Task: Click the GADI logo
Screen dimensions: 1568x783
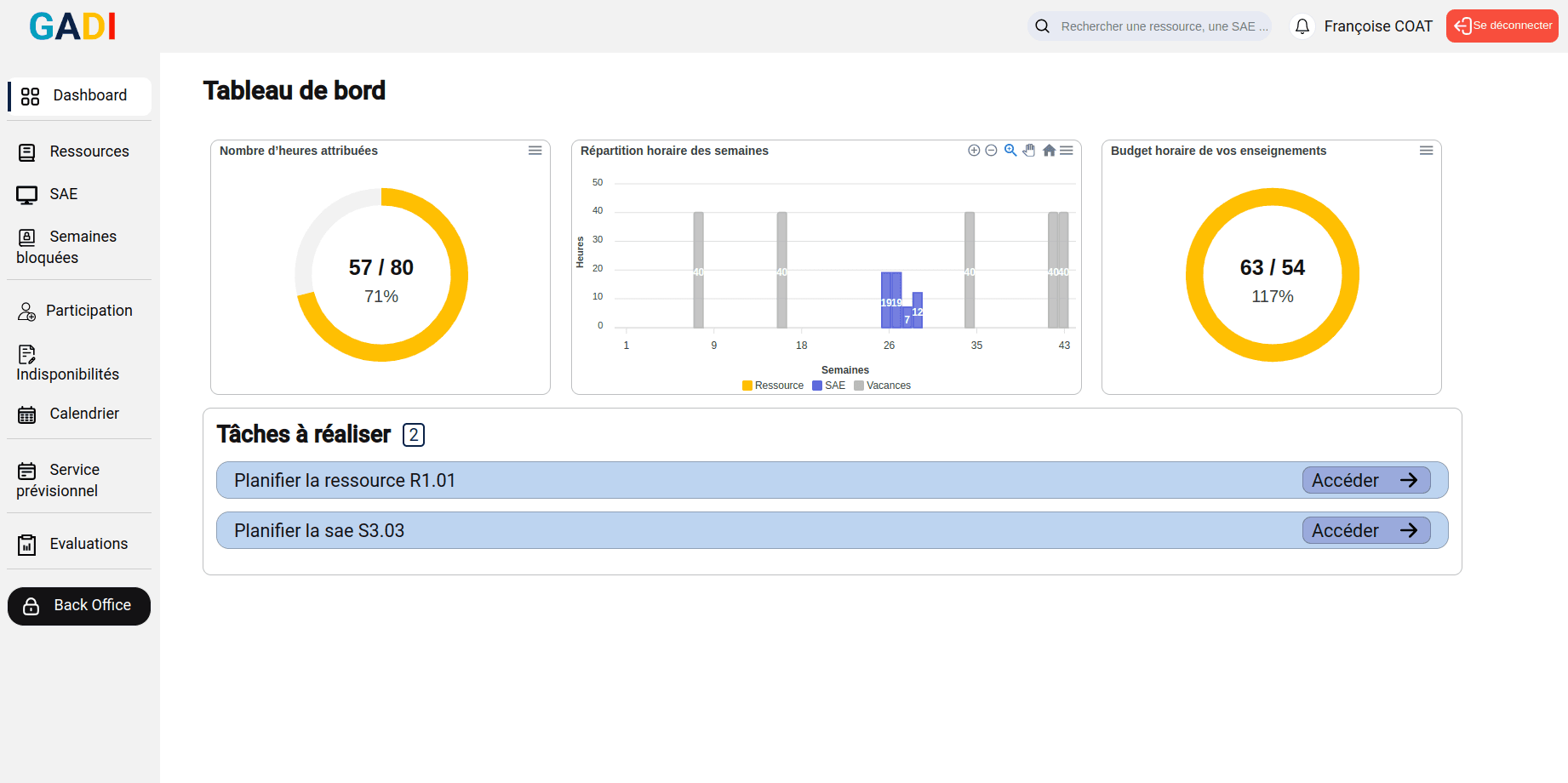Action: 72,26
